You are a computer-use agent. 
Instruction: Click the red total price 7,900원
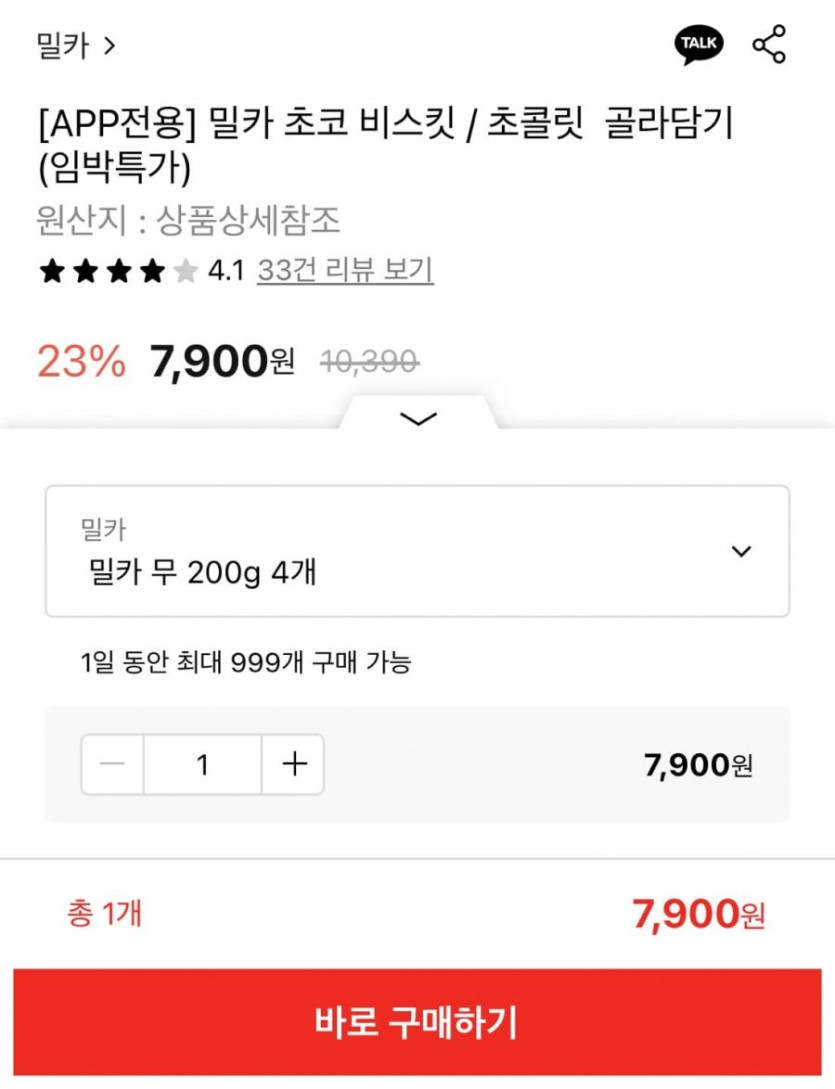coord(698,914)
